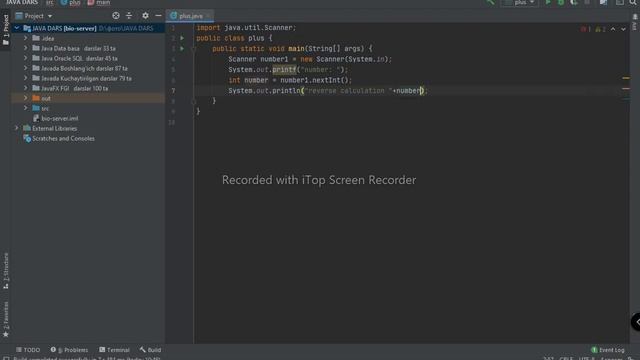Click the yellow warning count indicator
Viewport: 640px width, 360px height.
pos(600,29)
